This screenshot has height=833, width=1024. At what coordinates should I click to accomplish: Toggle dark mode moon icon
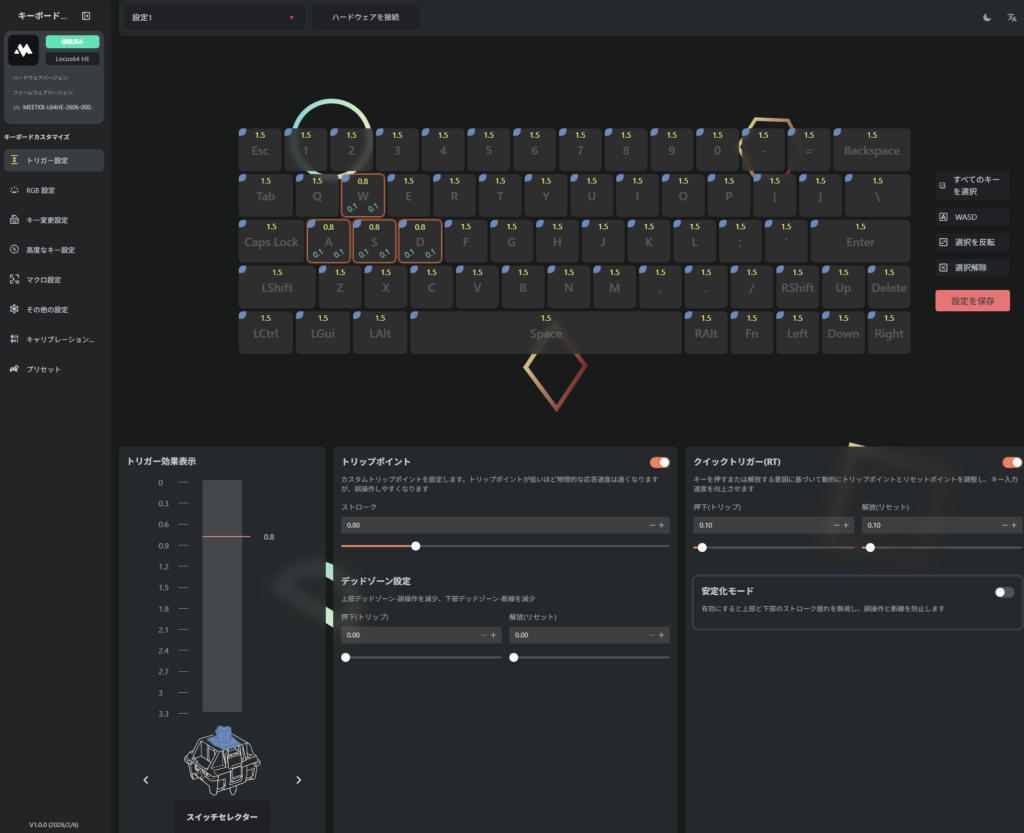[x=987, y=17]
